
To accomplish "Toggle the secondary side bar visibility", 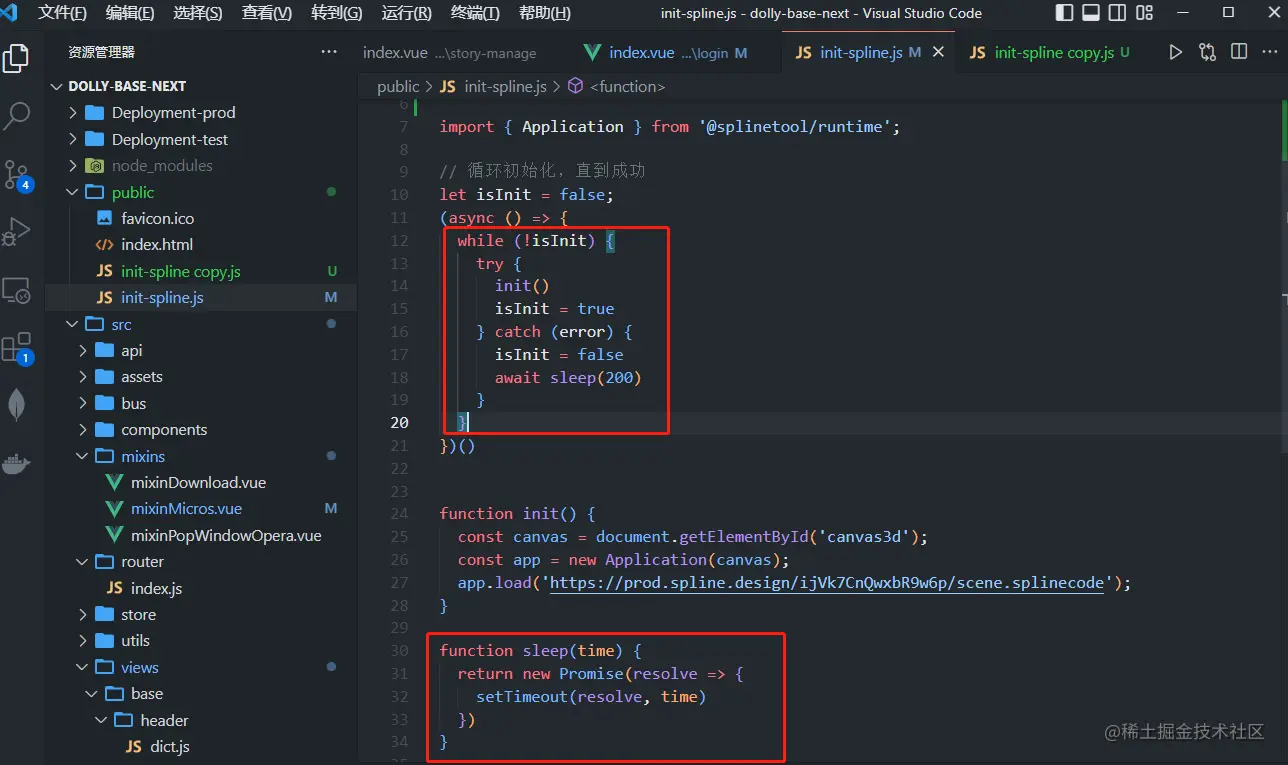I will tap(1116, 13).
